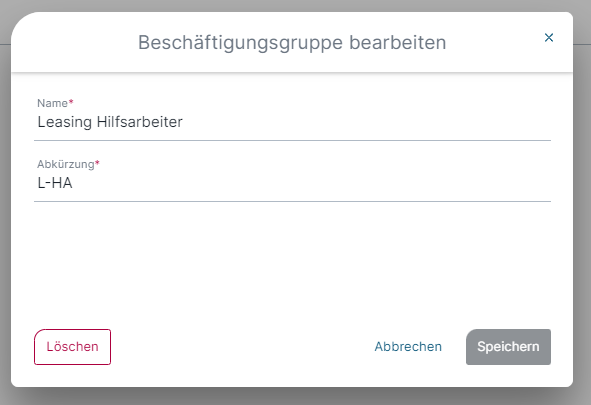The width and height of the screenshot is (591, 405).
Task: Click the Name field label
Action: pos(52,103)
